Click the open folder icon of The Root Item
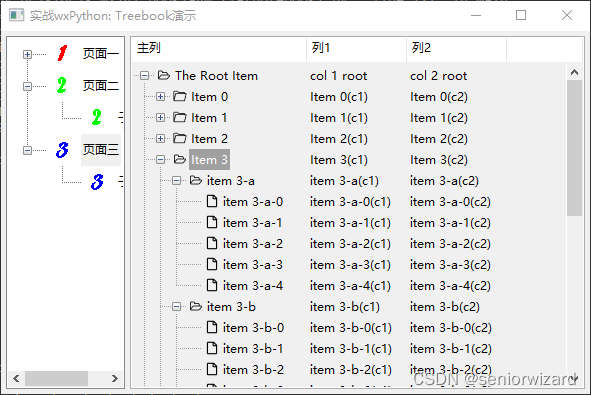Screen dimensions: 591x395 164,75
